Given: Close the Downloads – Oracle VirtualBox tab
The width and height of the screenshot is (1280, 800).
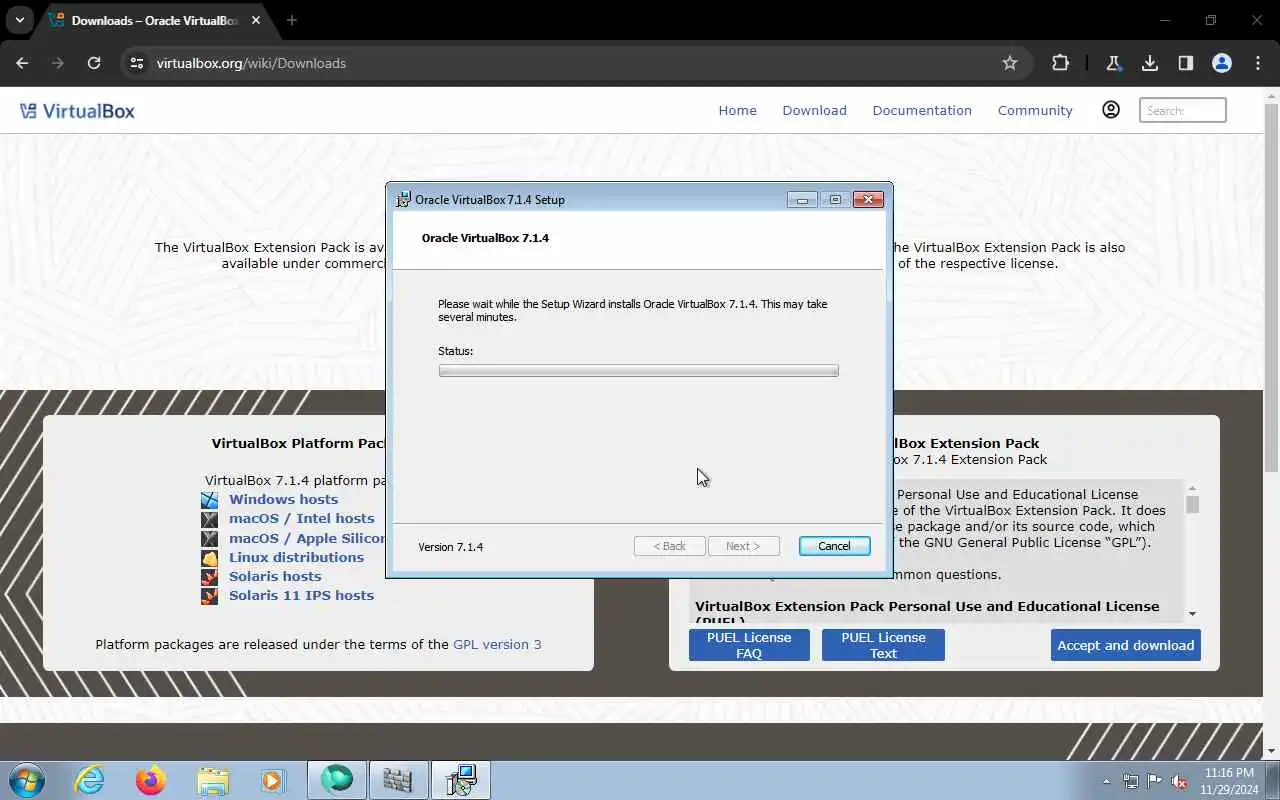Looking at the screenshot, I should tap(258, 20).
